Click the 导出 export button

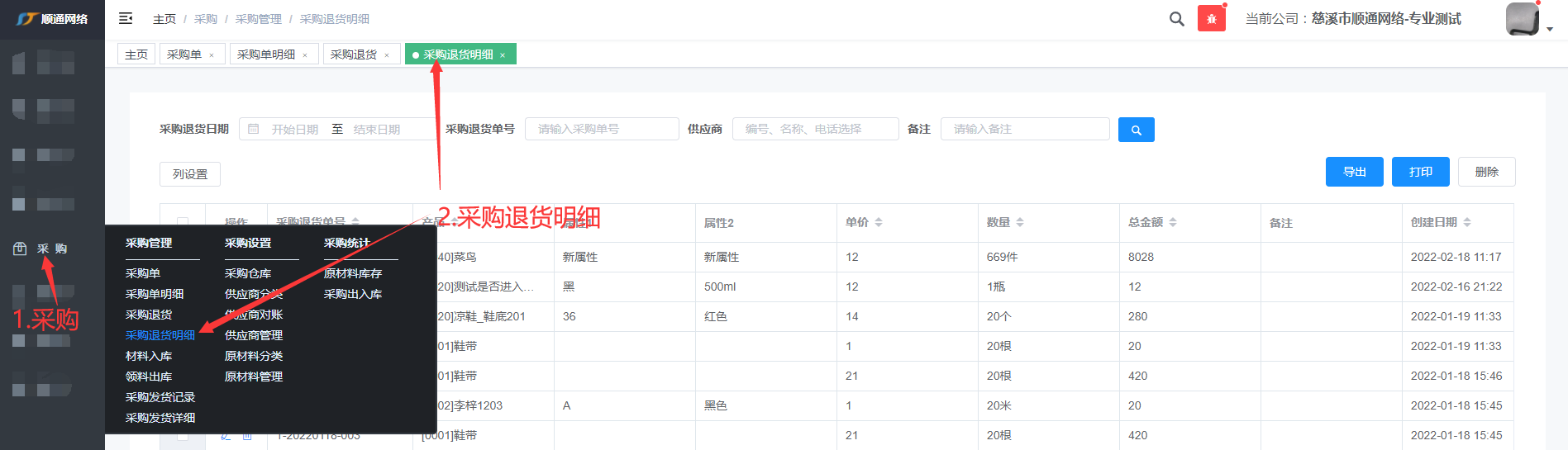tap(1354, 172)
